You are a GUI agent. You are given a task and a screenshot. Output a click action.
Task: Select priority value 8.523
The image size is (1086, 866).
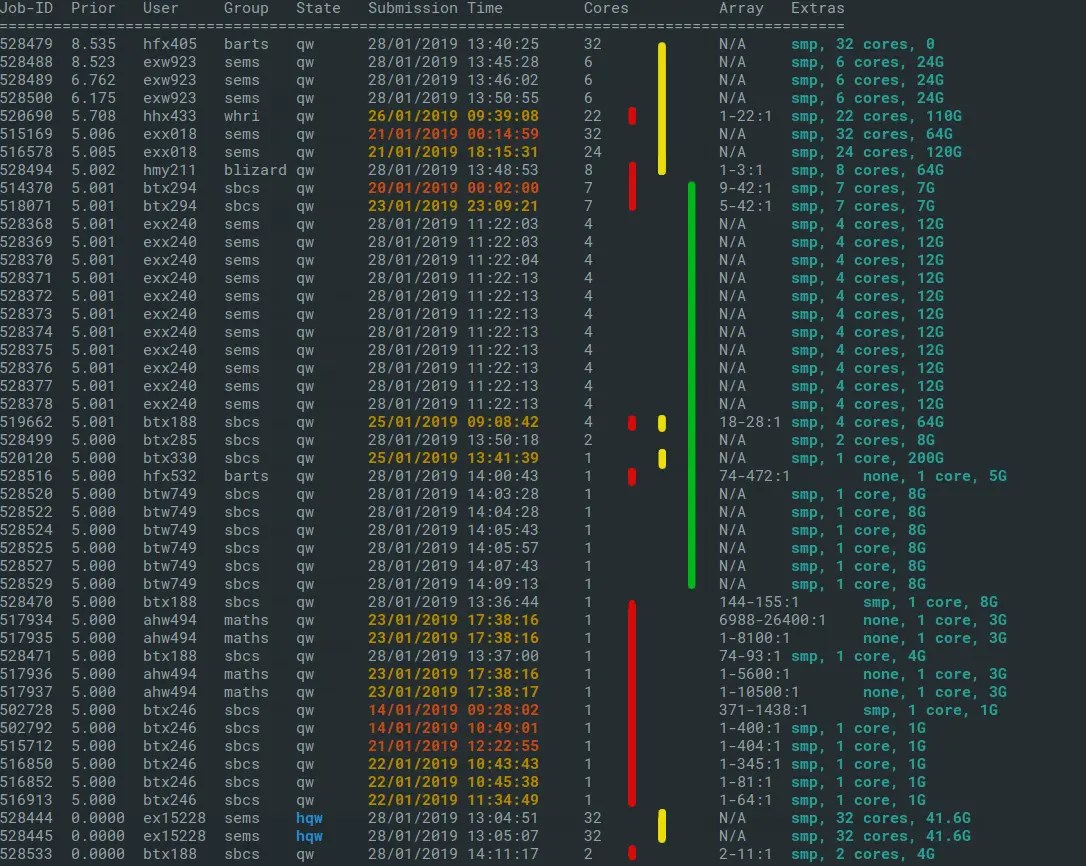pos(93,62)
